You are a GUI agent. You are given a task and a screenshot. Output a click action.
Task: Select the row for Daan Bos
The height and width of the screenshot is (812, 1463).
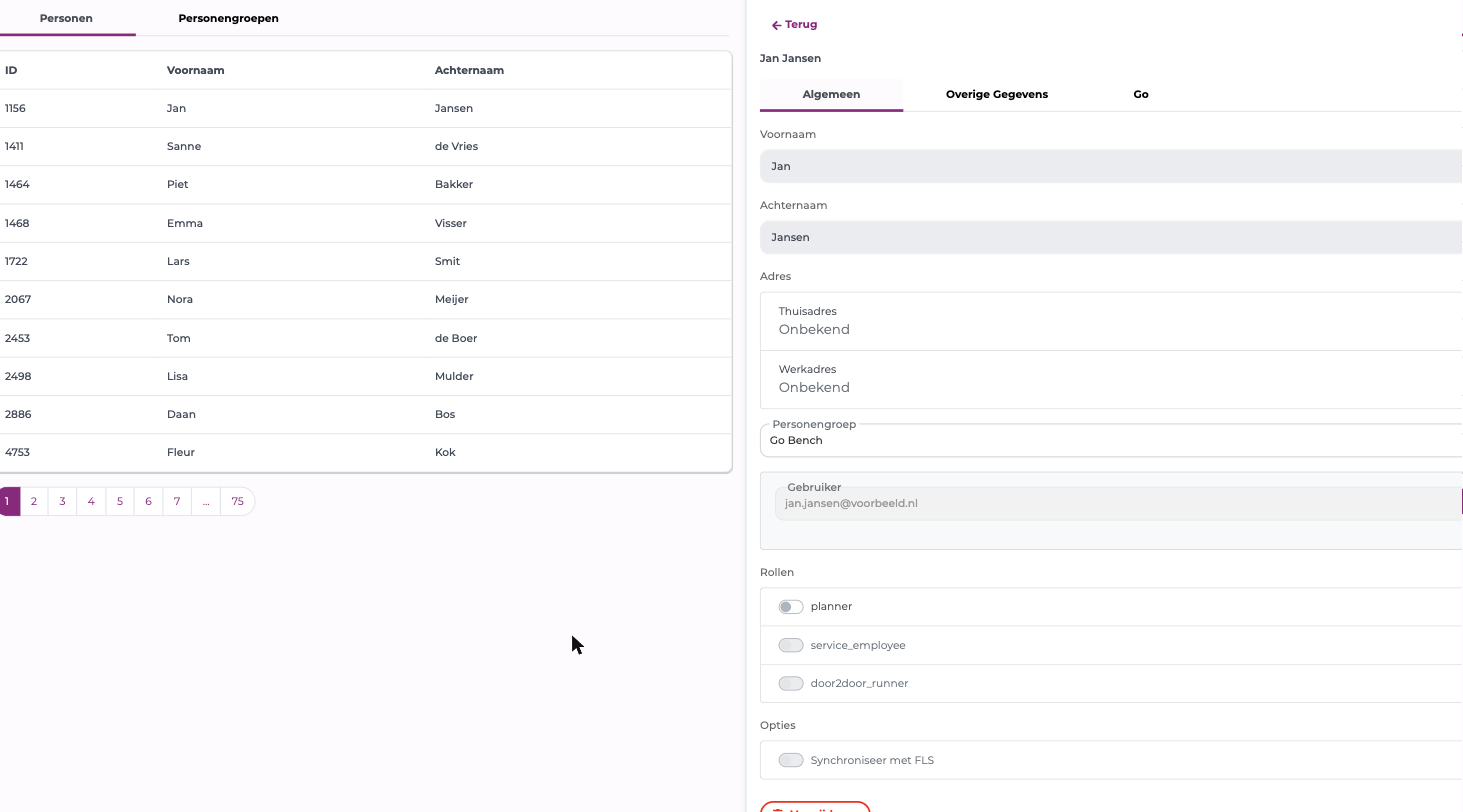pyautogui.click(x=365, y=414)
